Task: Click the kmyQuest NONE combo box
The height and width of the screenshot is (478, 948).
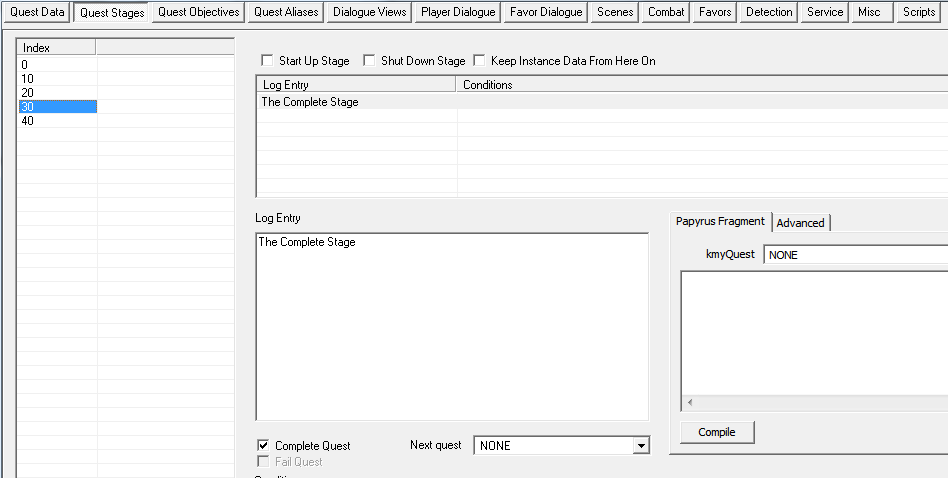Action: pos(855,255)
